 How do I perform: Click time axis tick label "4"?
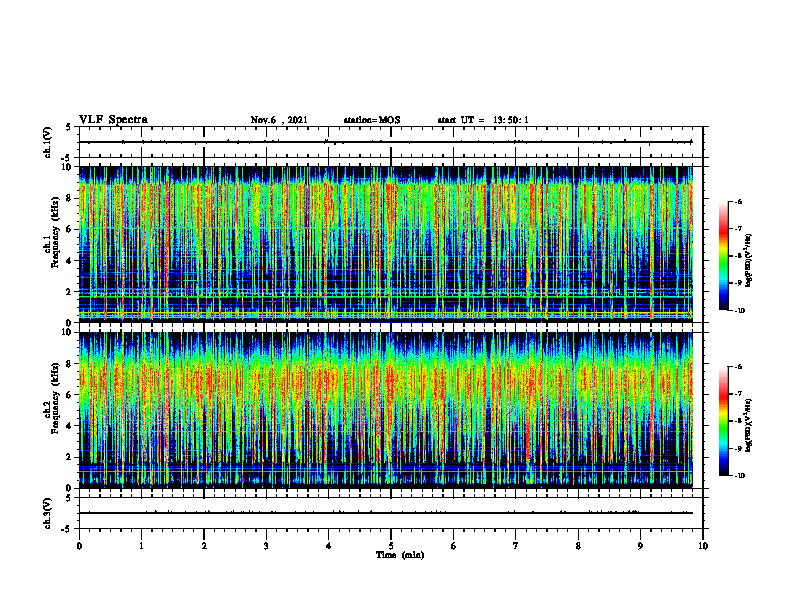pos(329,546)
